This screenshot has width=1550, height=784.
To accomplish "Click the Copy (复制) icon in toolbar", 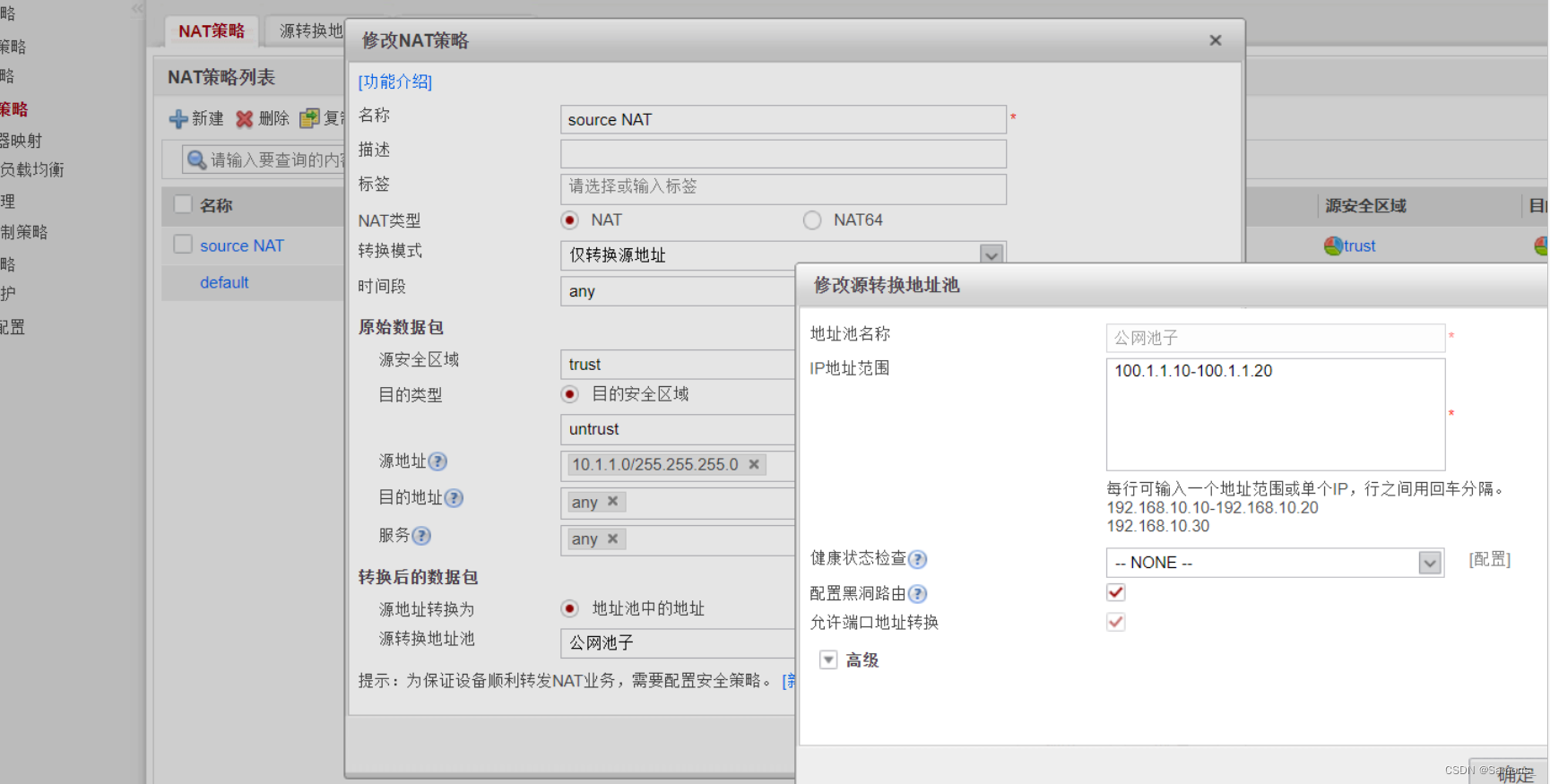I will pos(309,118).
